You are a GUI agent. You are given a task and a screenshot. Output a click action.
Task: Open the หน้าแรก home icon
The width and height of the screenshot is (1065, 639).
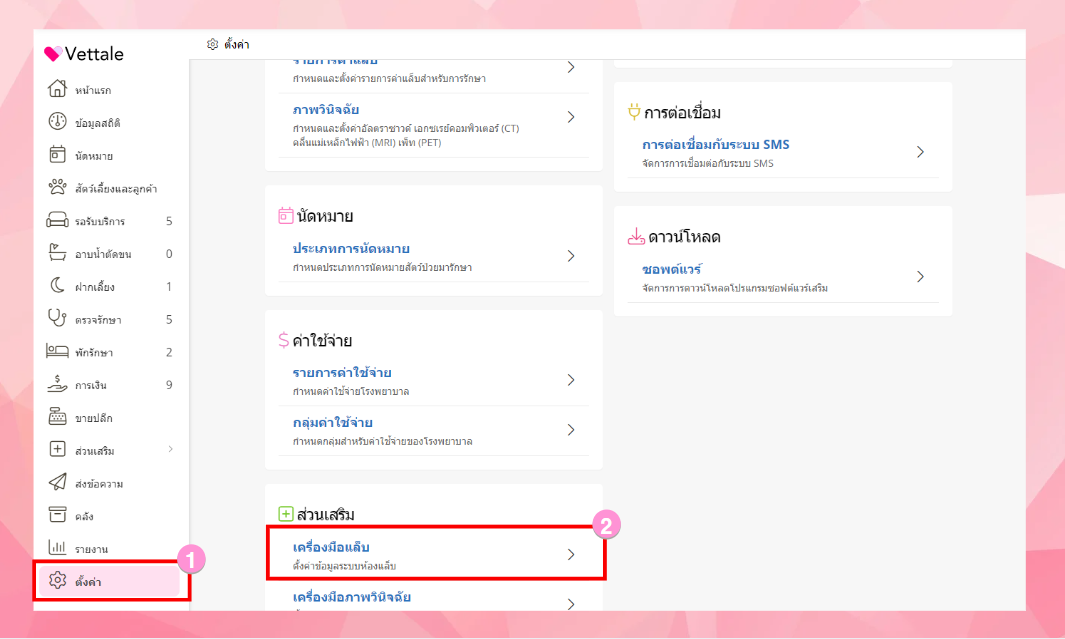(x=57, y=88)
